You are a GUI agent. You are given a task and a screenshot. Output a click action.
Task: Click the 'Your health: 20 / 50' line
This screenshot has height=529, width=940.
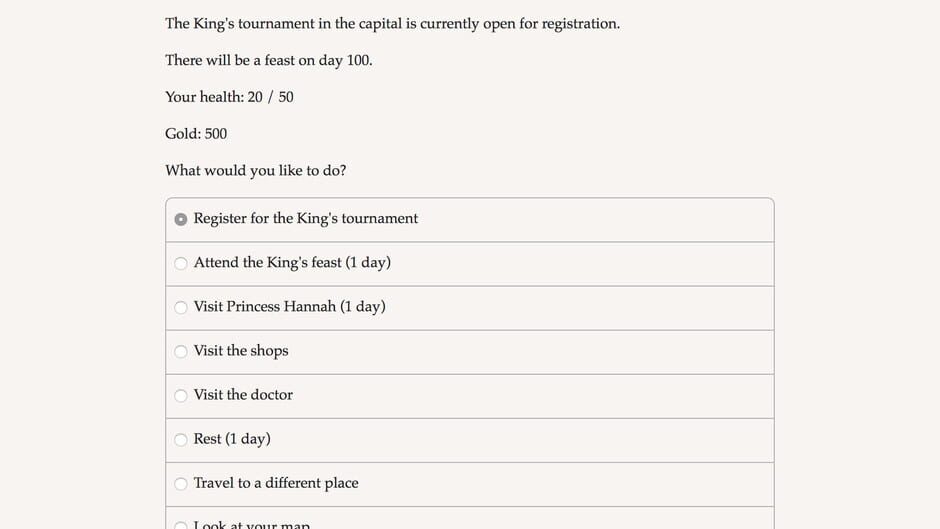point(229,97)
